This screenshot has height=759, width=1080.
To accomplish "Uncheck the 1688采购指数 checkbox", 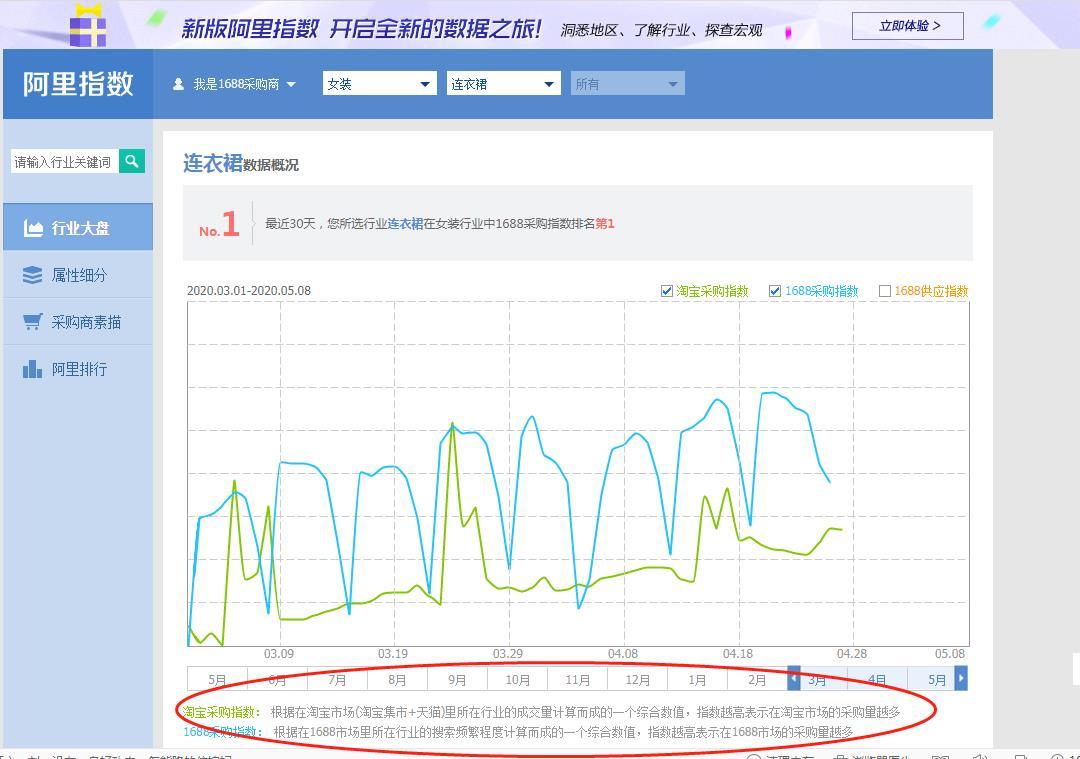I will coord(775,291).
